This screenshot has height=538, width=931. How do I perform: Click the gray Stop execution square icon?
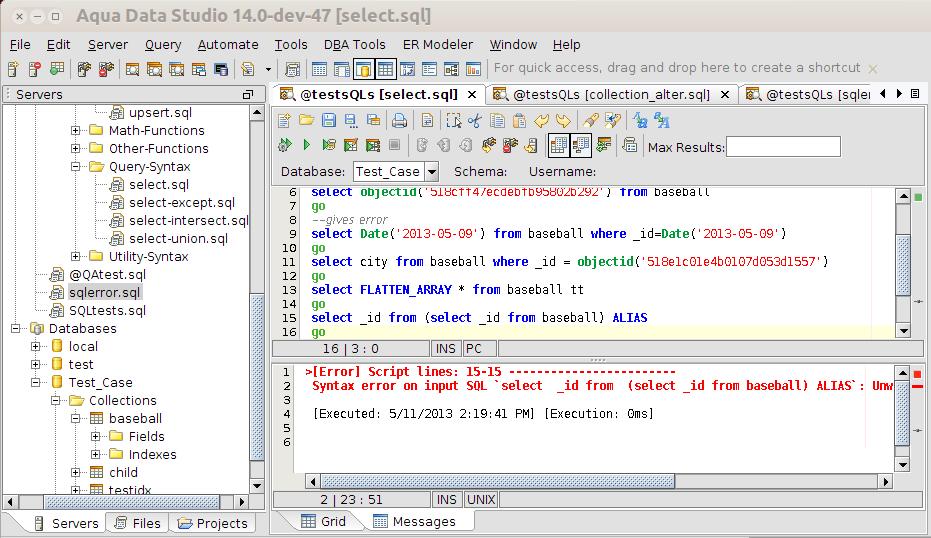coord(394,145)
